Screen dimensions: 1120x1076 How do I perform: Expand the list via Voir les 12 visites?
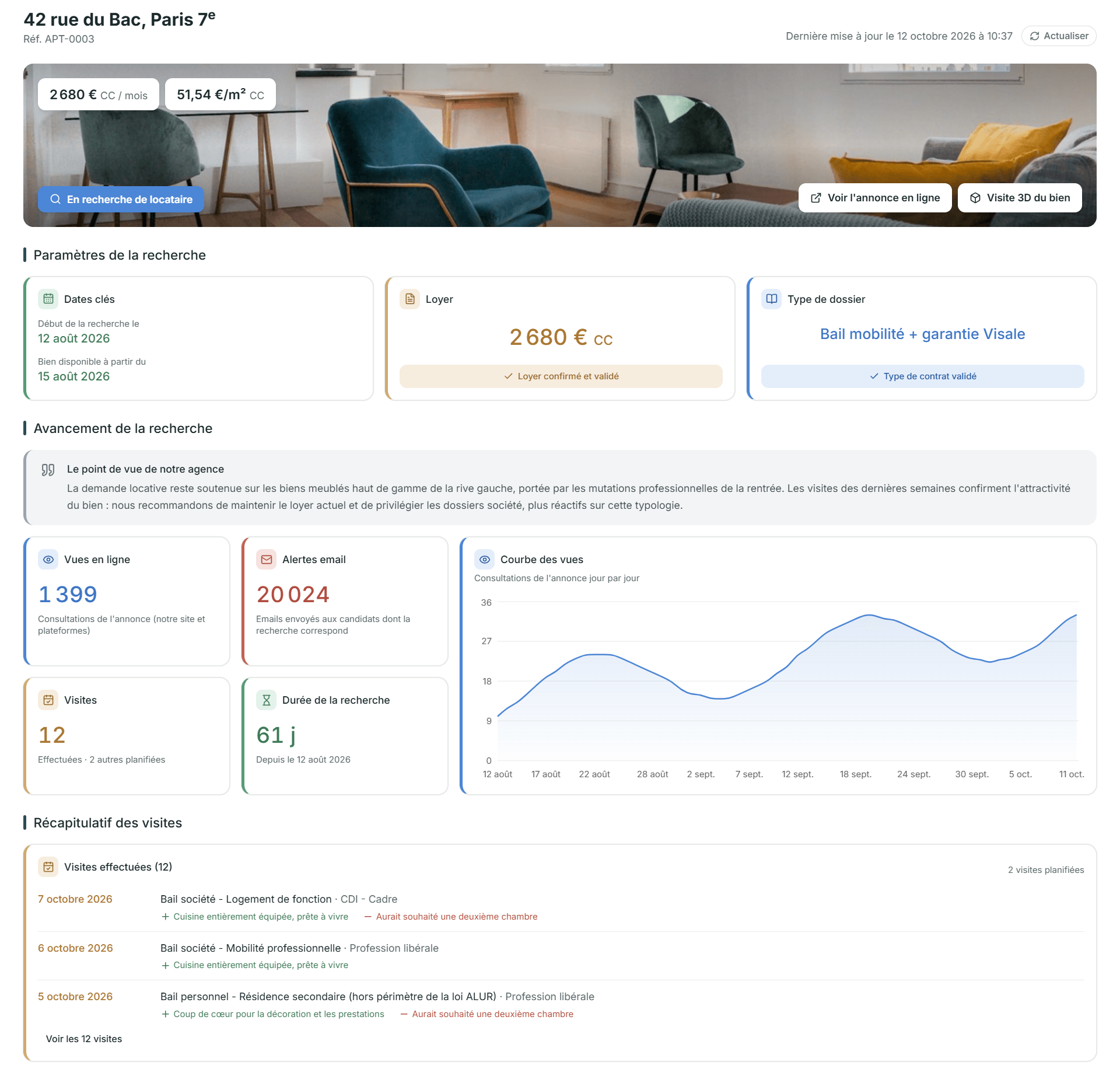(84, 1039)
